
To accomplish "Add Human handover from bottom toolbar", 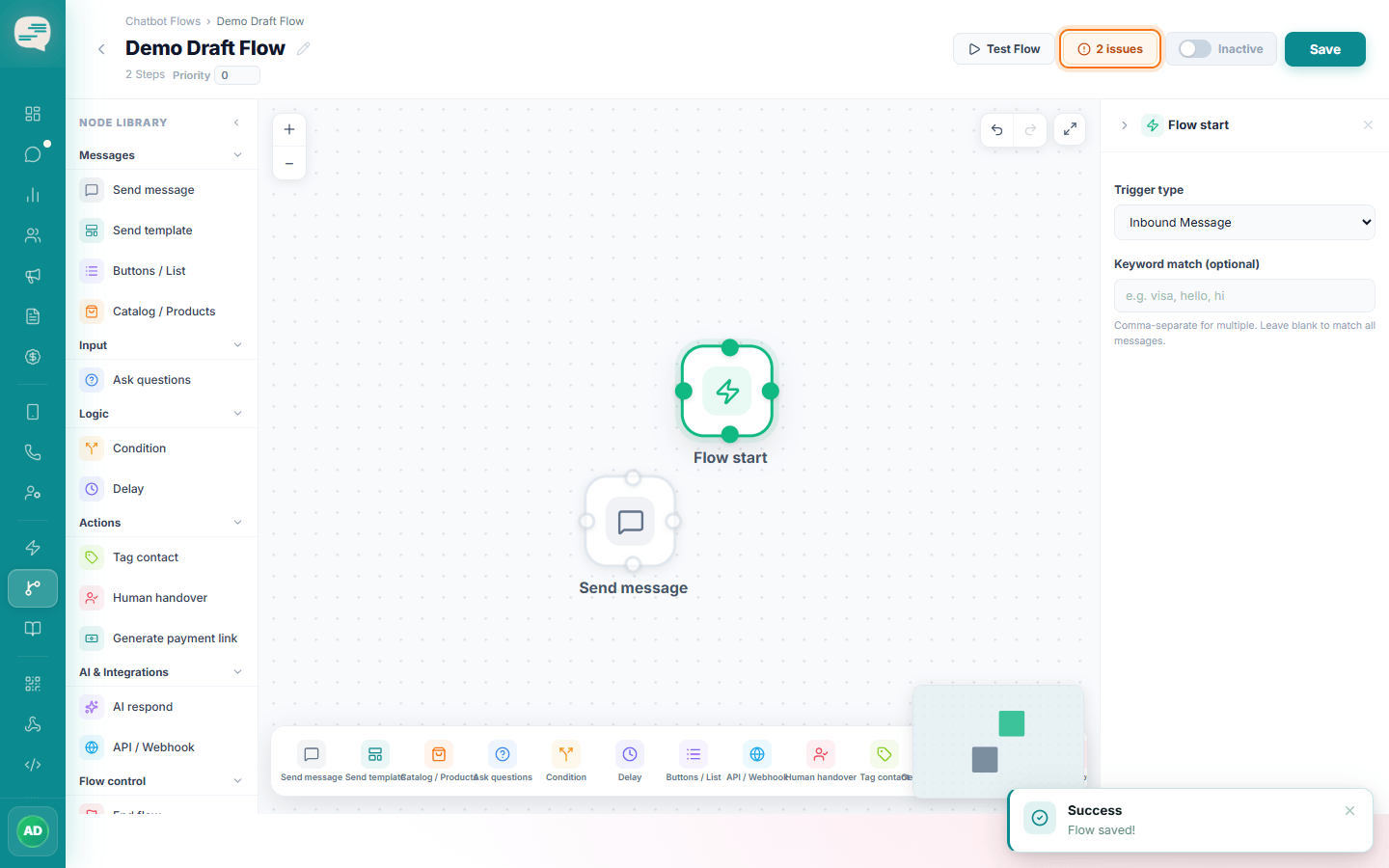I will tap(821, 761).
